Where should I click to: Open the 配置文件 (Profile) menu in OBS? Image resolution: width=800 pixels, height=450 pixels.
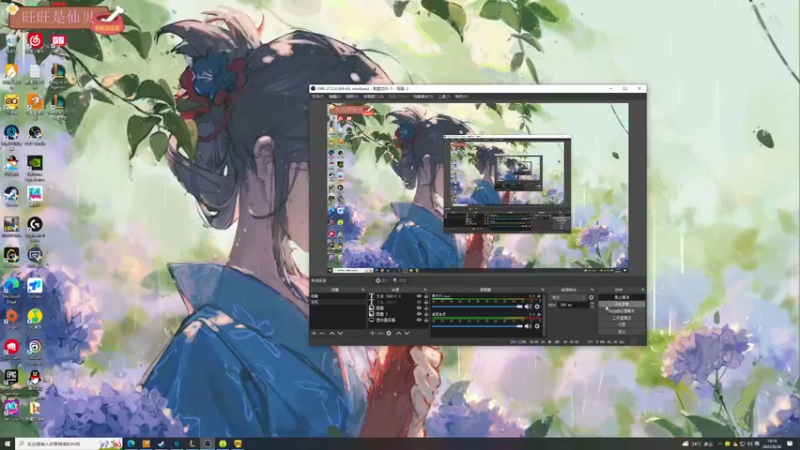point(398,96)
